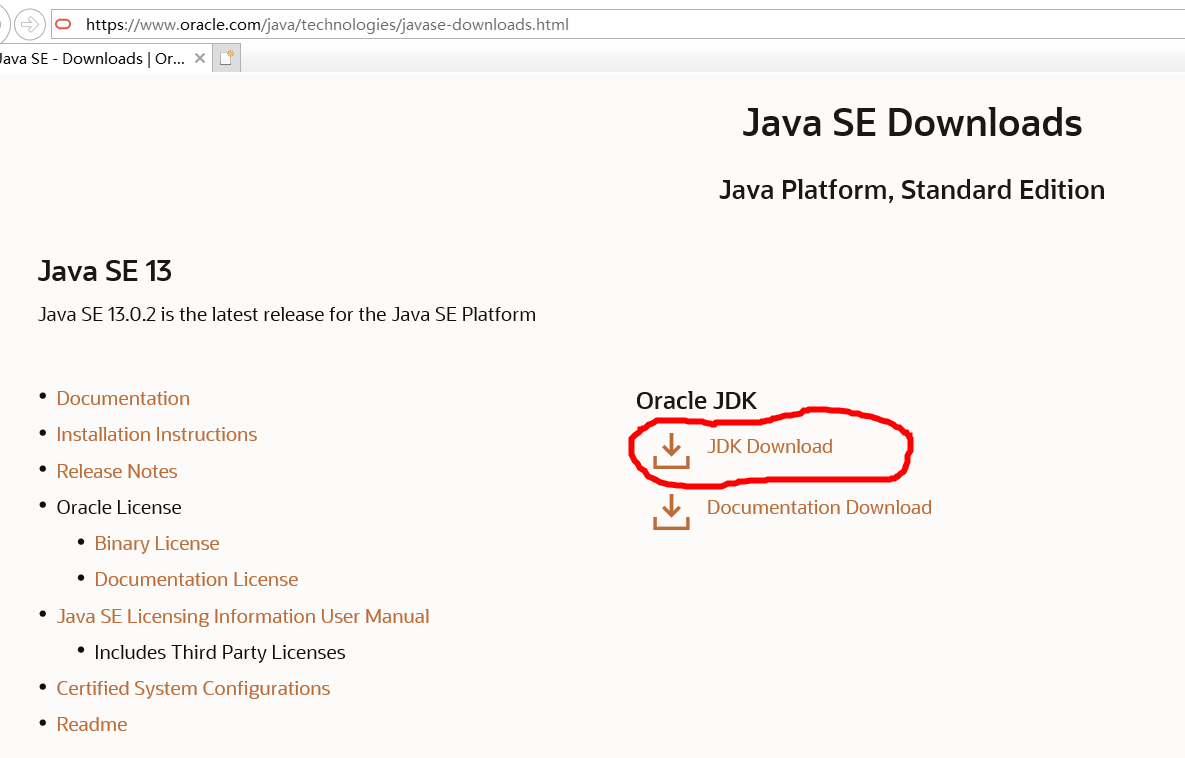Open the Certified System Configurations link
The height and width of the screenshot is (758, 1185).
tap(193, 688)
